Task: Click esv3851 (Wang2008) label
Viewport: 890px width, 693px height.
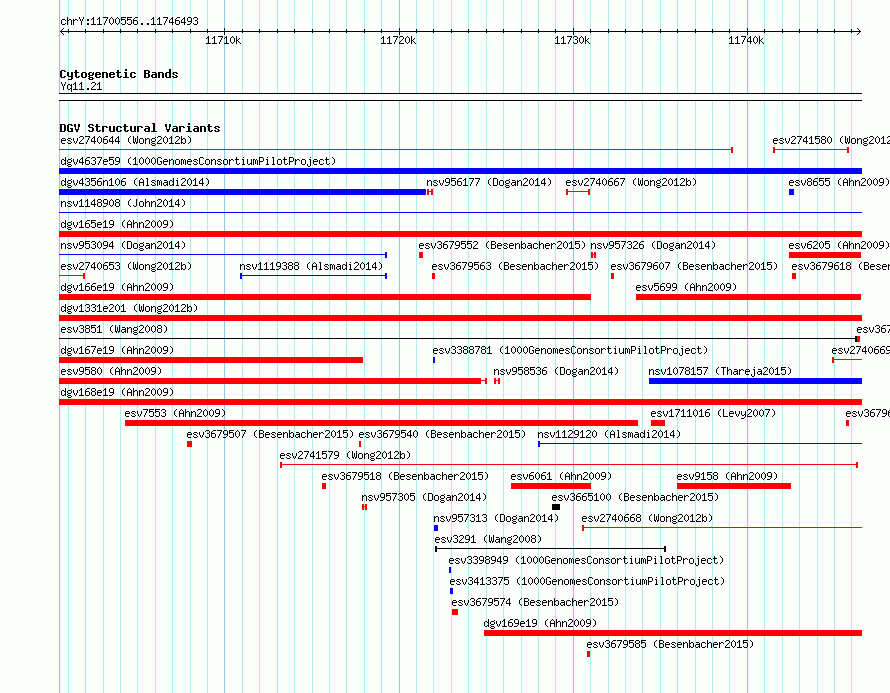Action: coord(114,329)
